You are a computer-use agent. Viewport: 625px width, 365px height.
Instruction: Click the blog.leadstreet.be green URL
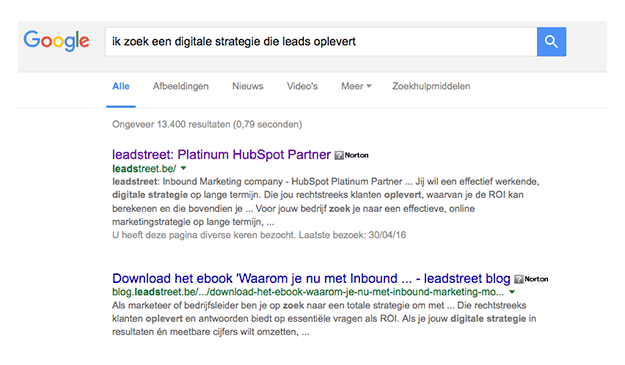(308, 292)
